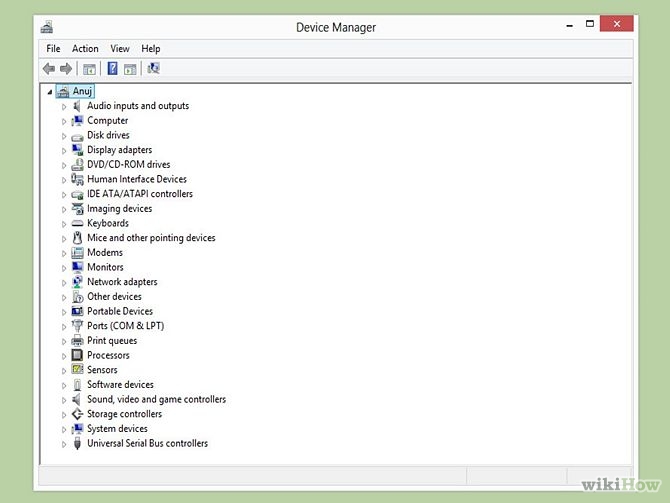Open the Action menu

click(85, 48)
